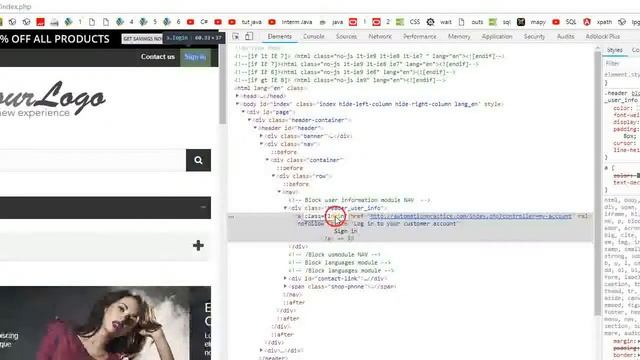
Task: Select the 'Block user information module NAV' comment
Action: click(x=359, y=200)
